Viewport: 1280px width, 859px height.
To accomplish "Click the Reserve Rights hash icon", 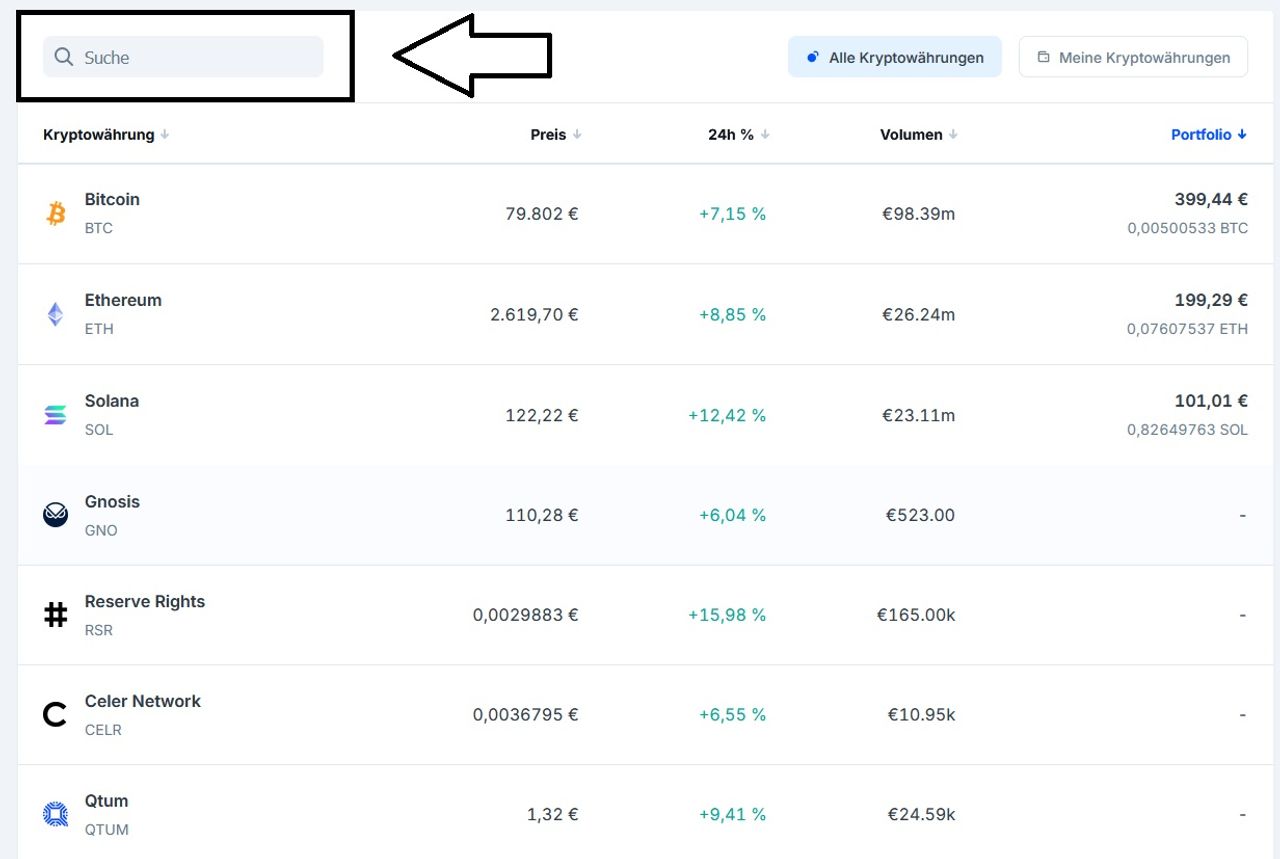I will 56,615.
